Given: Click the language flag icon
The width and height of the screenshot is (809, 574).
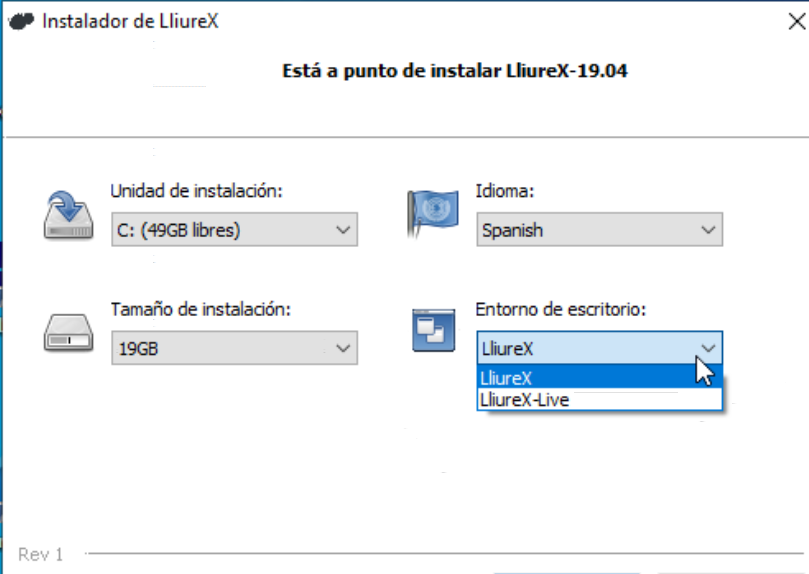Looking at the screenshot, I should [x=432, y=213].
